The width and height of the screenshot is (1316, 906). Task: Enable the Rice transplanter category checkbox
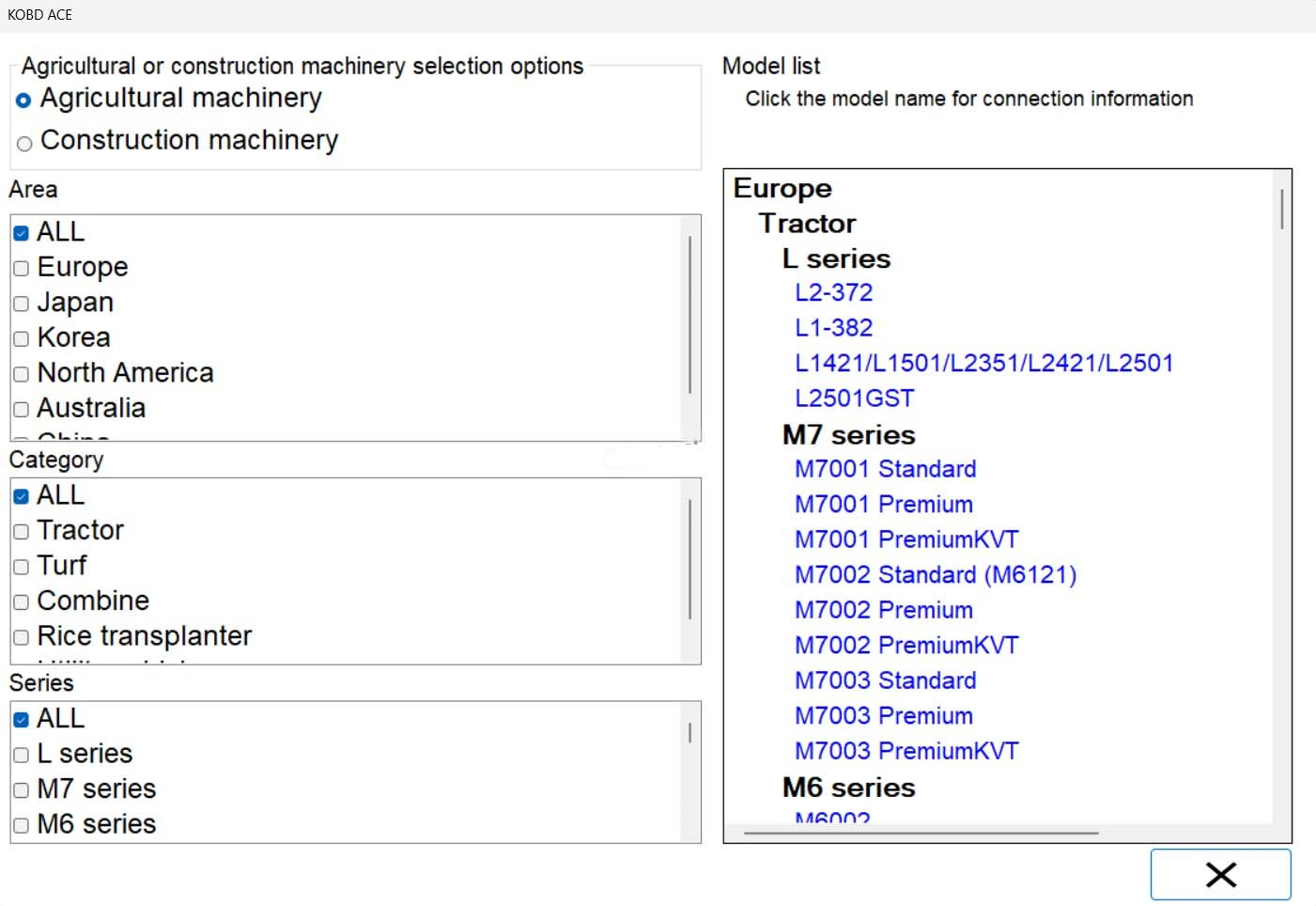click(x=22, y=638)
